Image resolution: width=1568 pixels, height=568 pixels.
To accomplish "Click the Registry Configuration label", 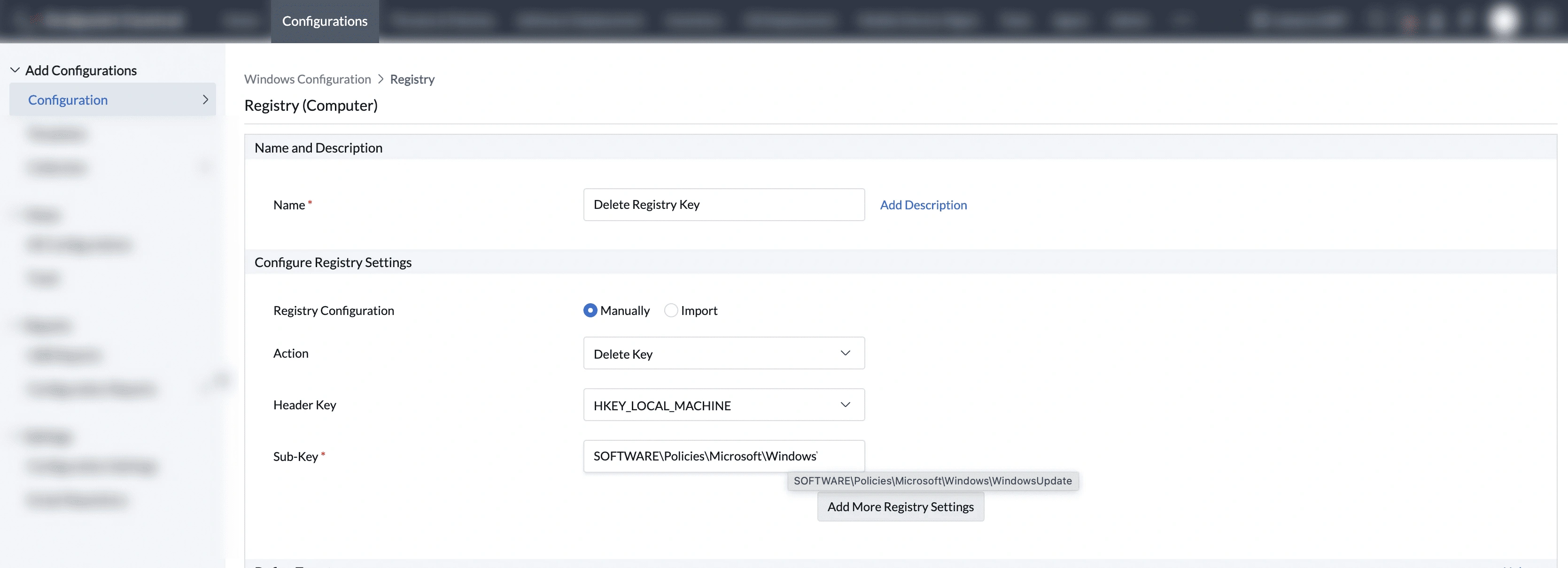I will click(x=334, y=310).
